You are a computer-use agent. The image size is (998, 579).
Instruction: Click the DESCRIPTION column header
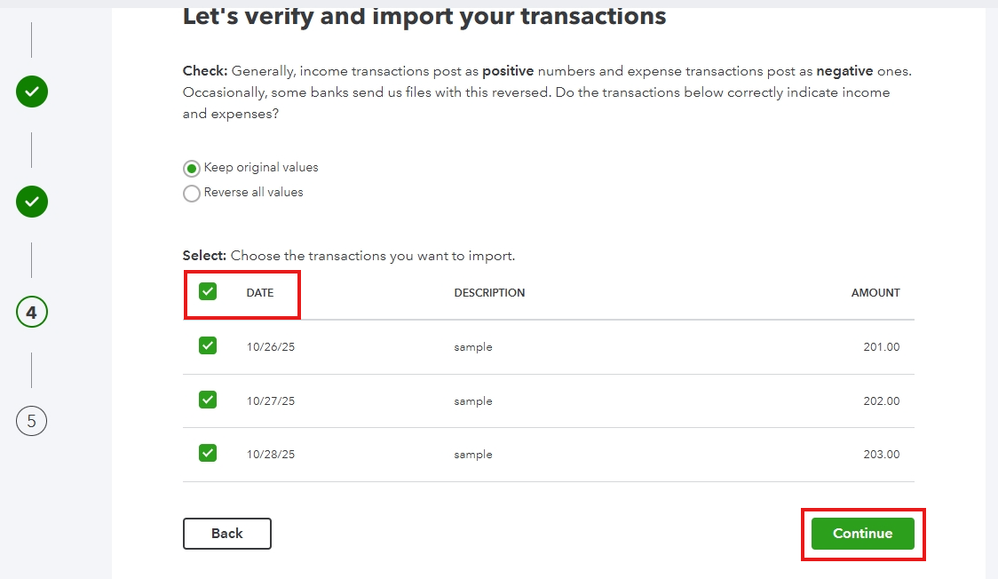(x=489, y=293)
